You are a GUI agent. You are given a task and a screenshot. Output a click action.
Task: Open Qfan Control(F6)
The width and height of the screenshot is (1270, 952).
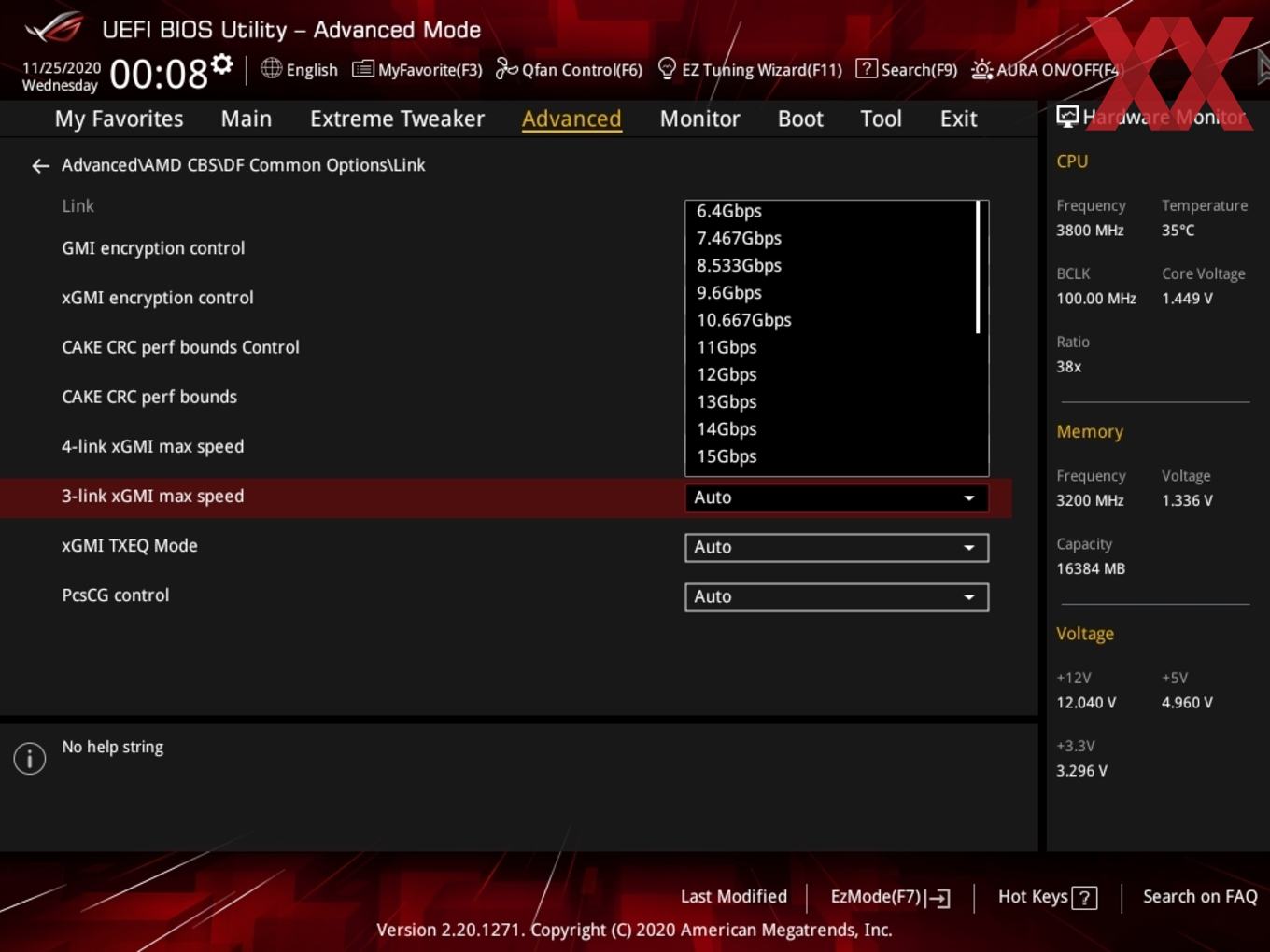569,69
